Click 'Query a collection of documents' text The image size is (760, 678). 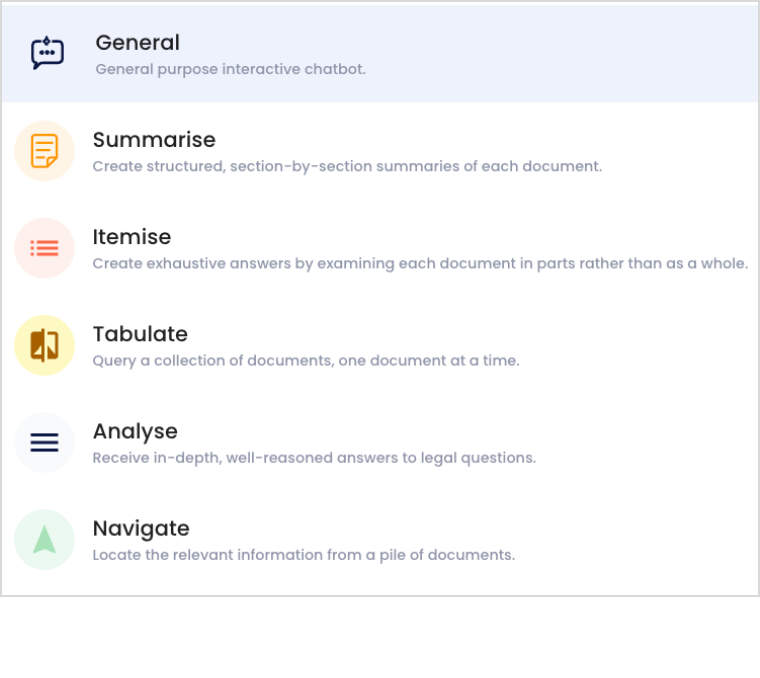click(x=306, y=360)
